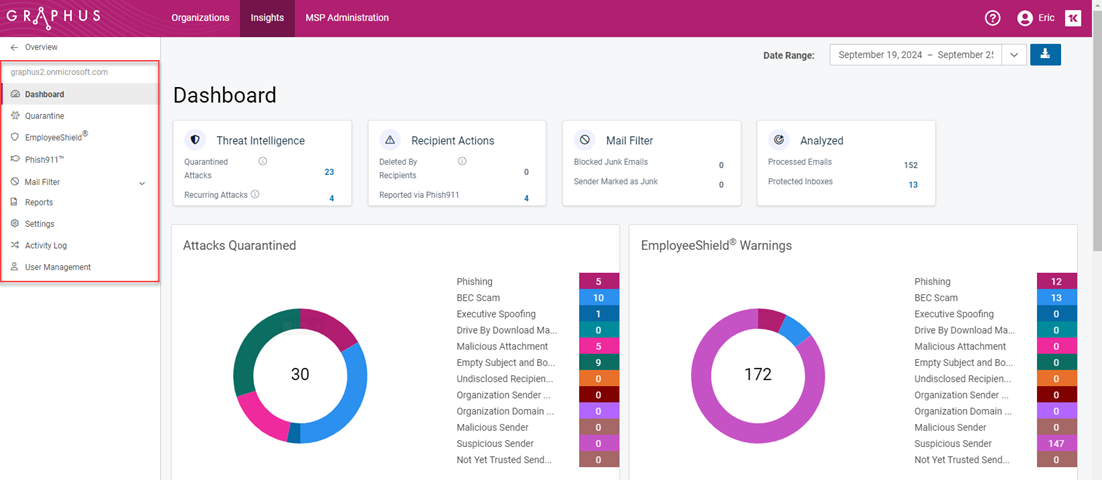
Task: Click Attacks Quarantined Empty Subject swatch 9
Action: 599,363
